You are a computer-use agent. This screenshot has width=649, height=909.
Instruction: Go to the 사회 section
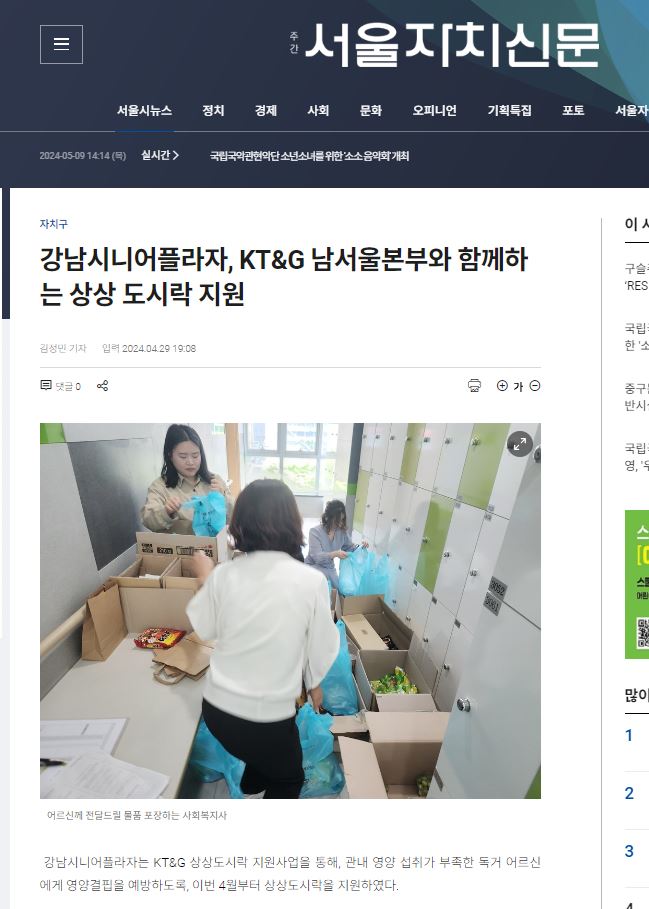[318, 110]
